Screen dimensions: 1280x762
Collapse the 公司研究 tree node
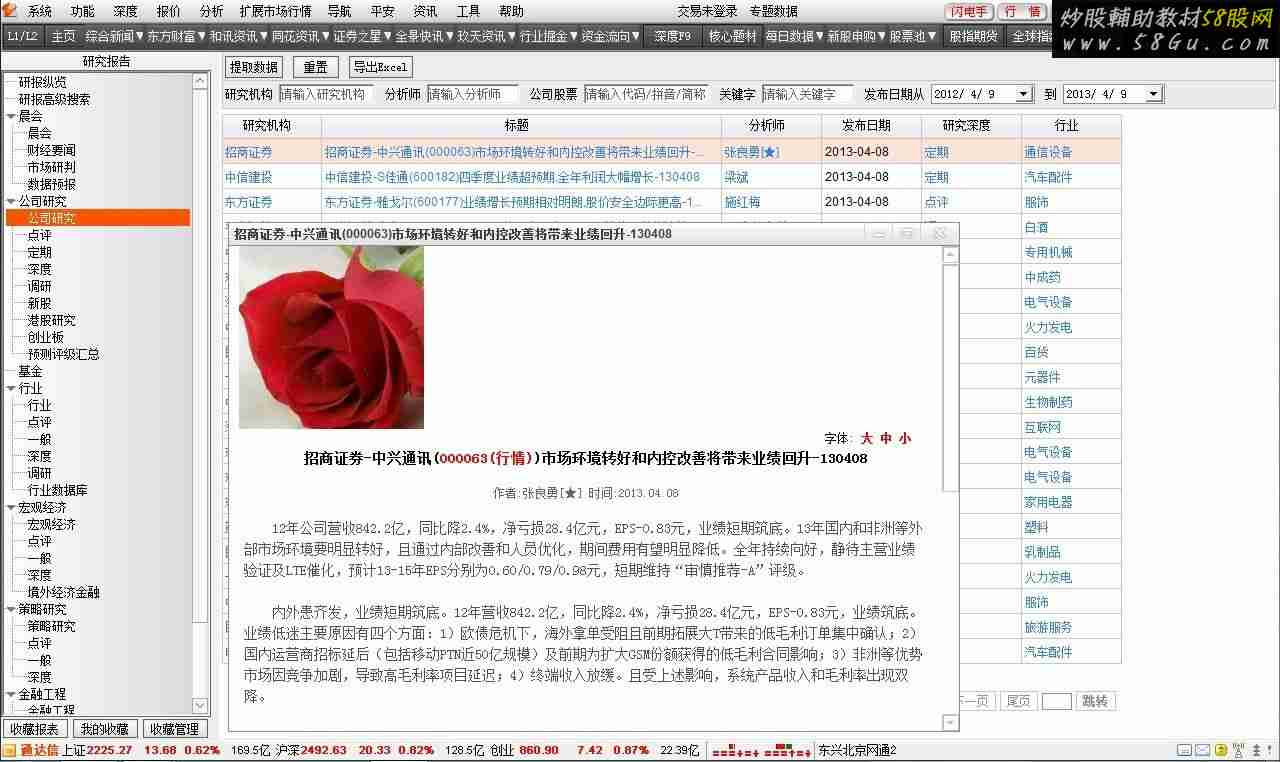click(10, 201)
